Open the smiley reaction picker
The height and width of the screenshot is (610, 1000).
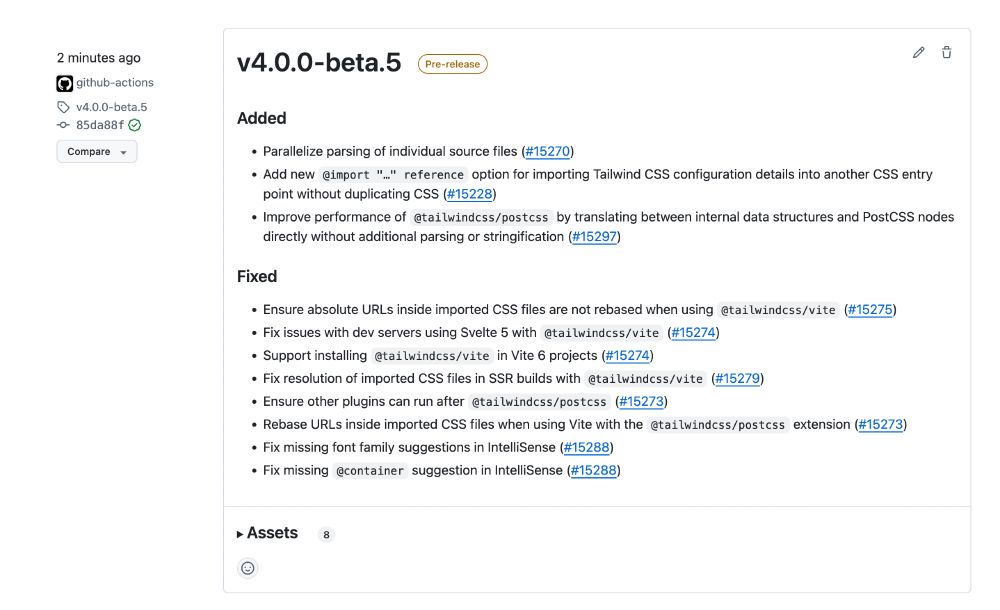coord(247,568)
